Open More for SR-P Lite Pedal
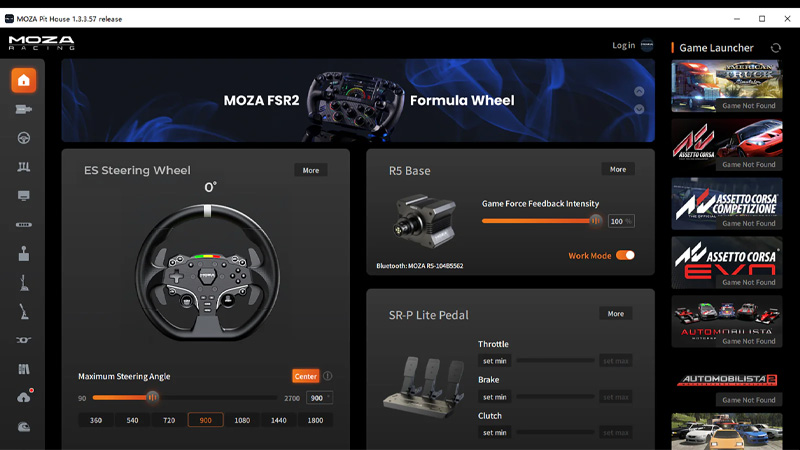This screenshot has height=450, width=800. [616, 314]
